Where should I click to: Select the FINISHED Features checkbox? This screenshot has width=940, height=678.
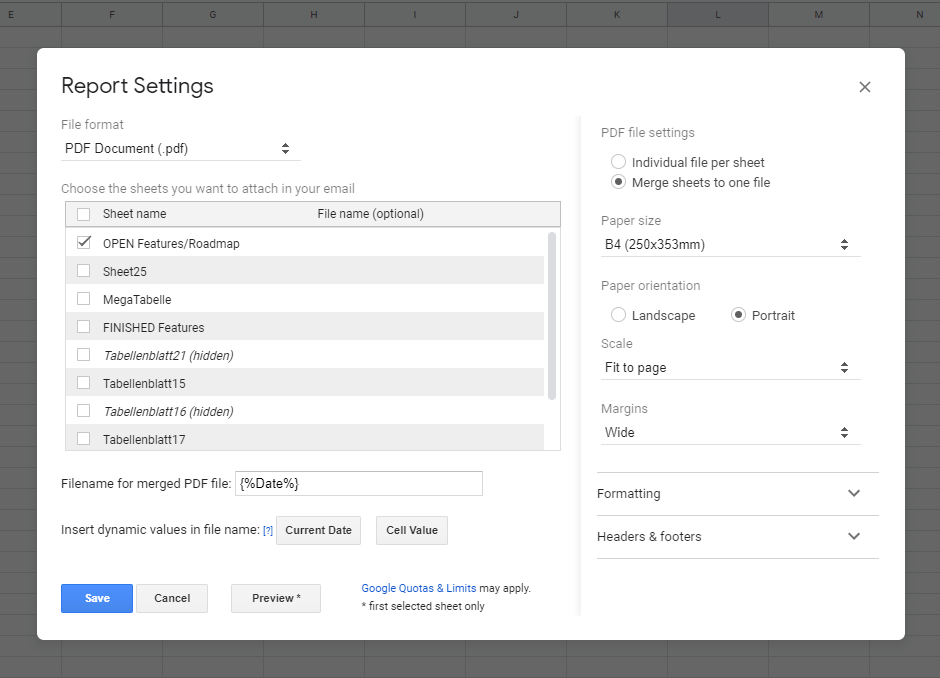84,327
